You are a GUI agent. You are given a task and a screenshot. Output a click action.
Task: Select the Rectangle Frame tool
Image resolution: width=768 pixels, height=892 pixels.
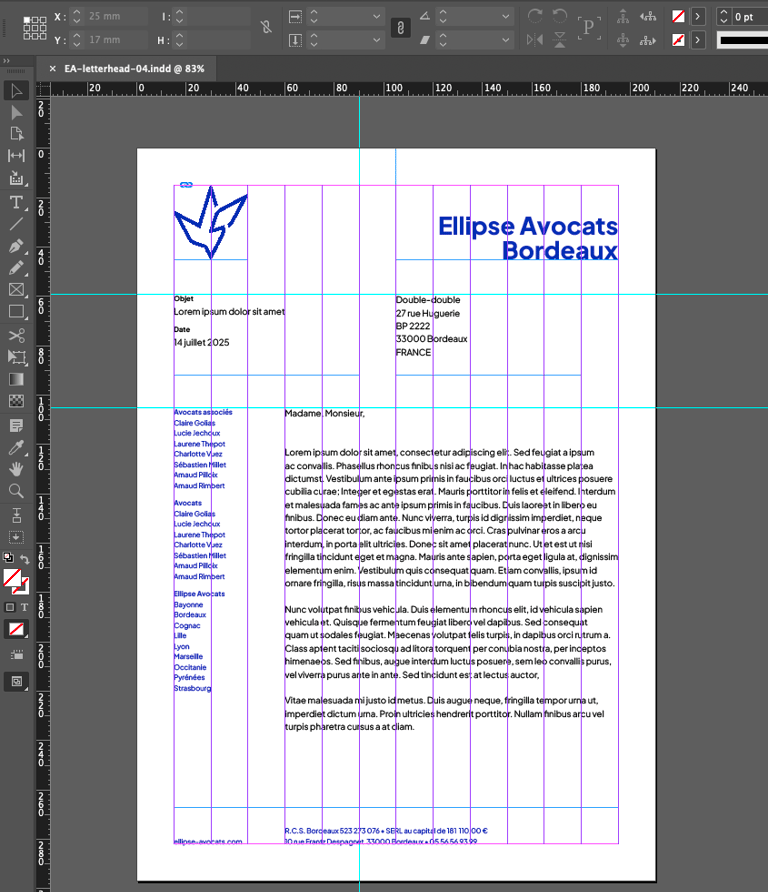pos(16,290)
